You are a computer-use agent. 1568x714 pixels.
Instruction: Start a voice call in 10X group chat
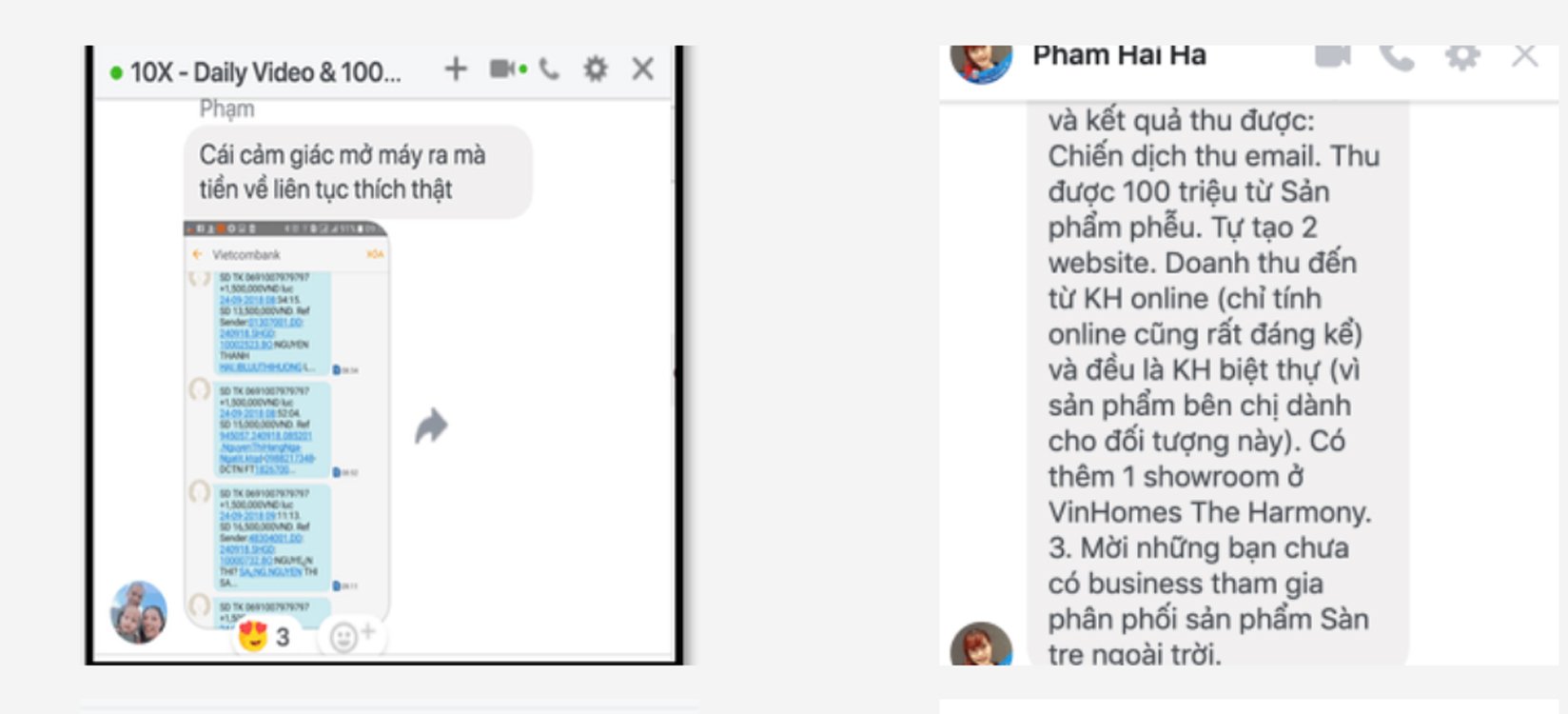coord(549,69)
